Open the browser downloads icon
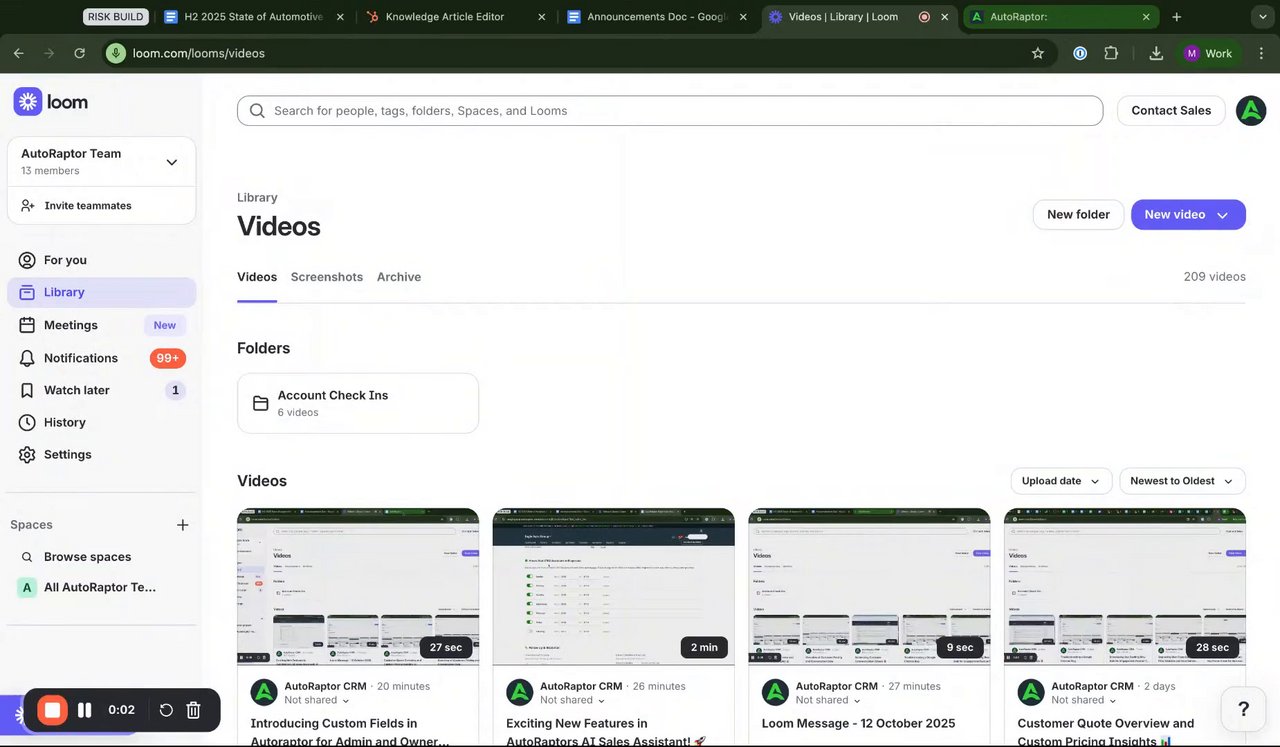Screen dimensions: 1280x747 tap(1156, 53)
